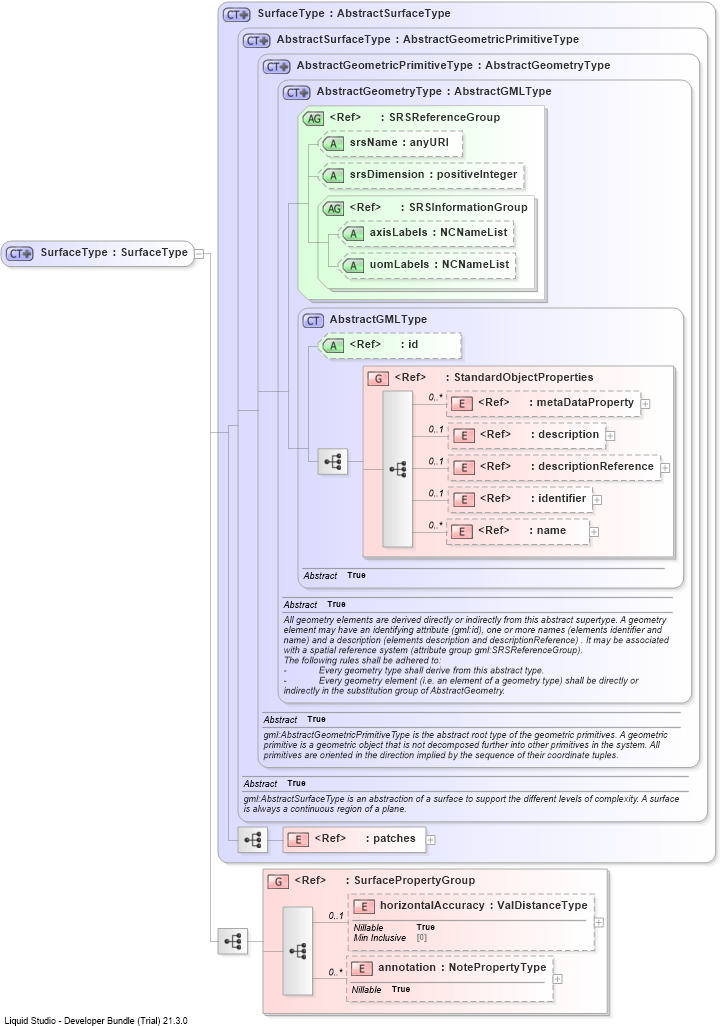Expand the horizontalAccuracy element
The width and height of the screenshot is (720, 1026).
tap(599, 923)
